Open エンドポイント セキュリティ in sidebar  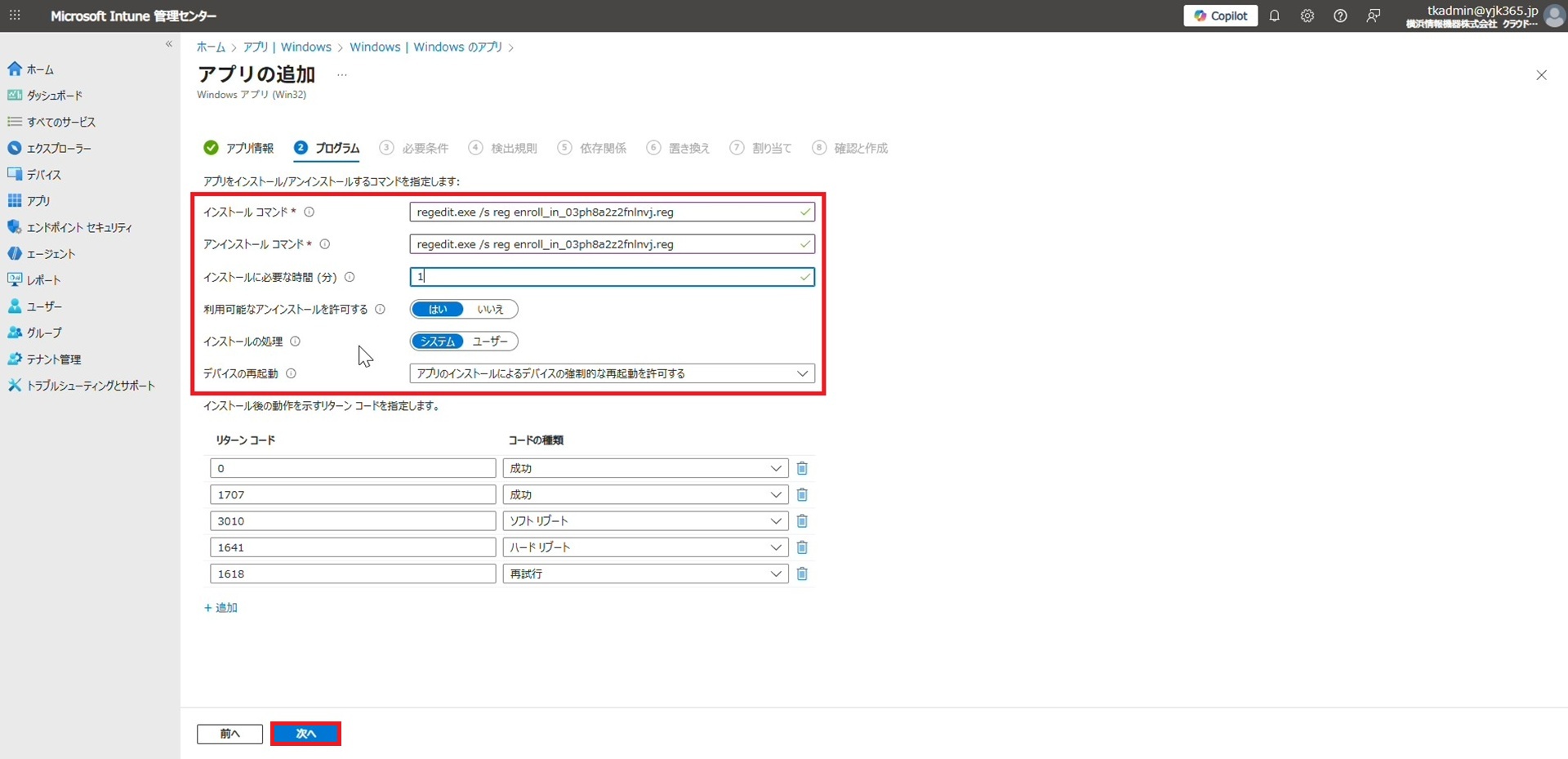pyautogui.click(x=78, y=228)
